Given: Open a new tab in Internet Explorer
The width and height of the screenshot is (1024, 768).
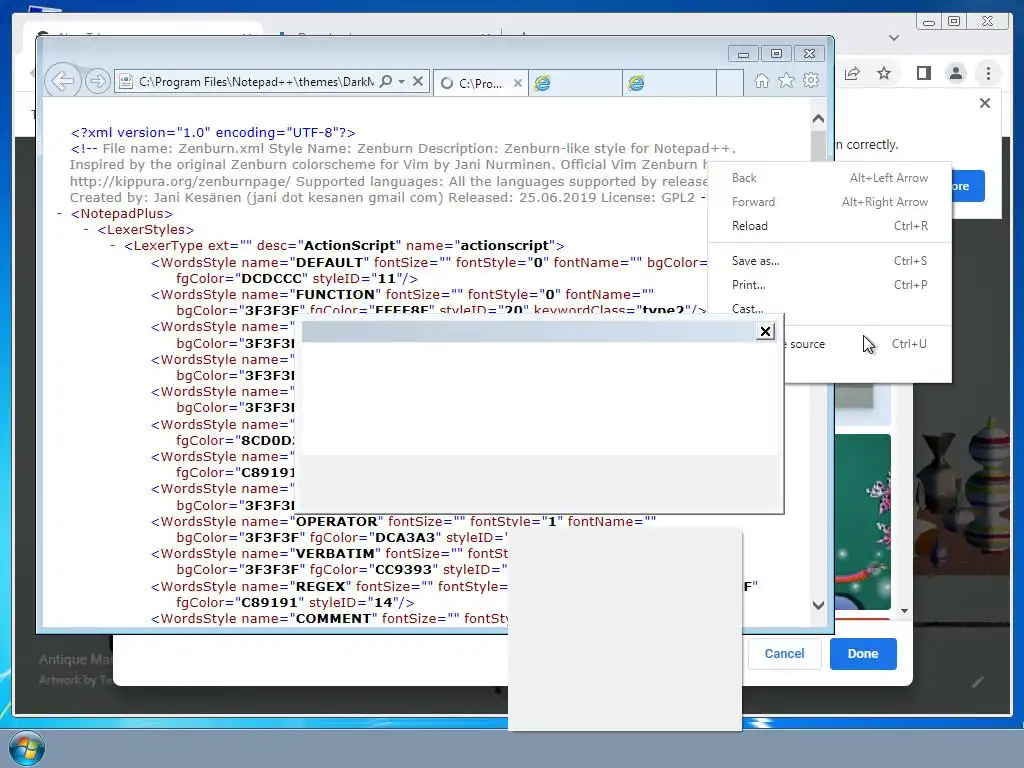Looking at the screenshot, I should pyautogui.click(x=730, y=83).
